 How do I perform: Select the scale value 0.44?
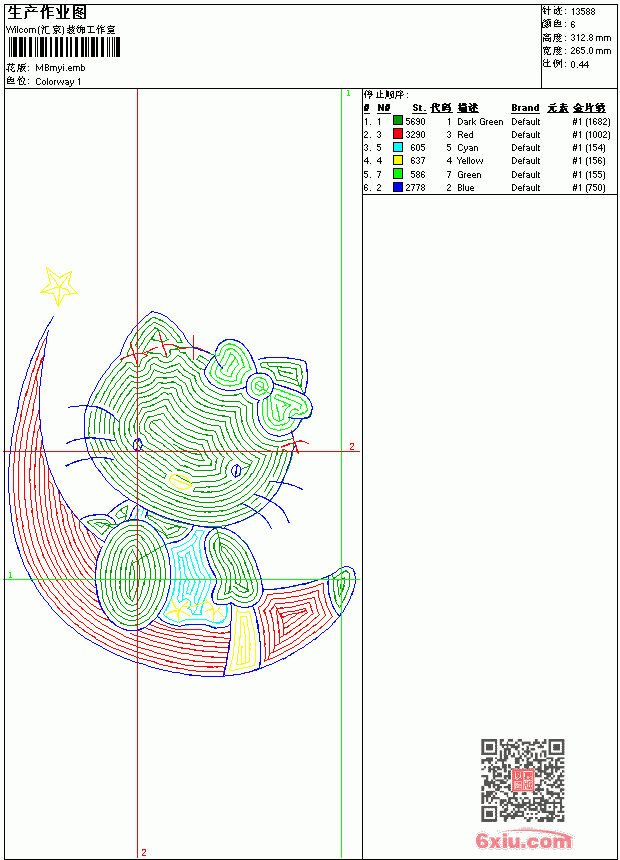tap(579, 65)
